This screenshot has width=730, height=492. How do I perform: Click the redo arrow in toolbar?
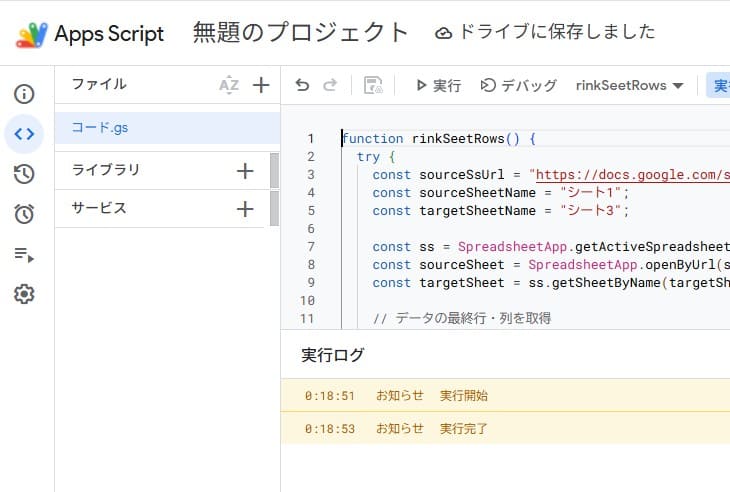point(330,86)
